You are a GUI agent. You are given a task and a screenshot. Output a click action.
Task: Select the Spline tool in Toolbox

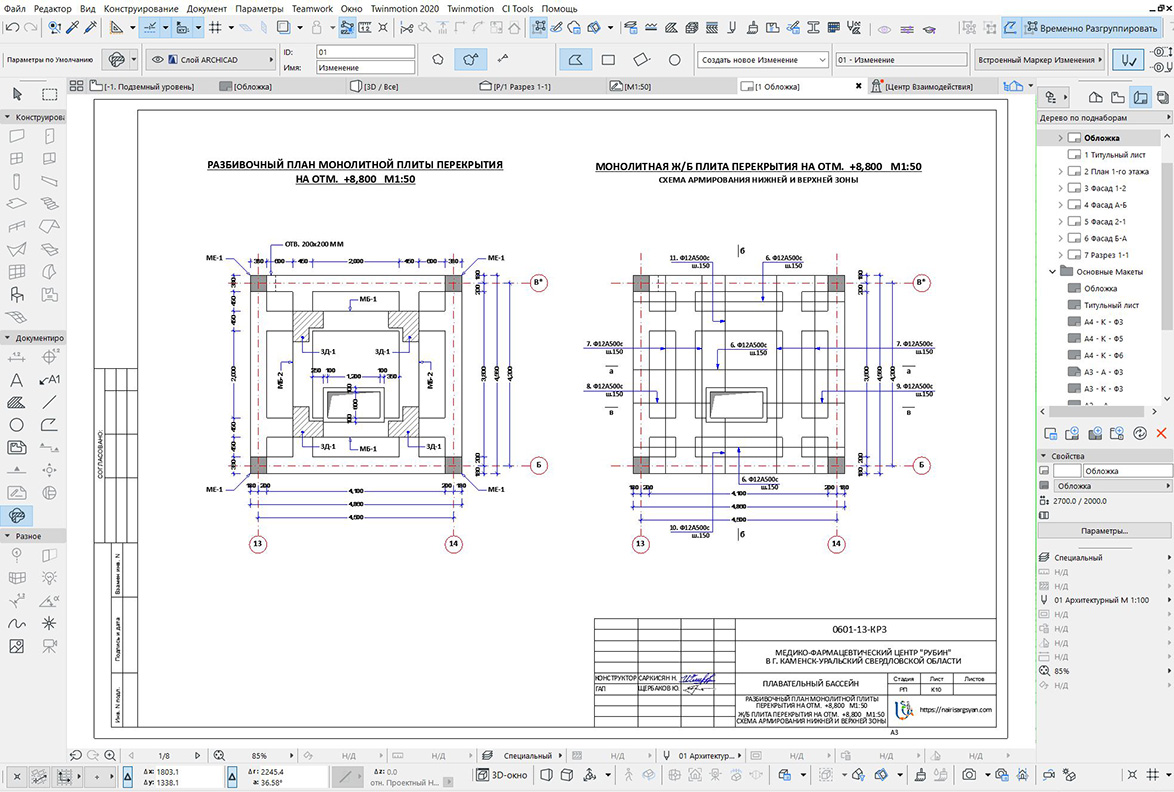click(16, 623)
